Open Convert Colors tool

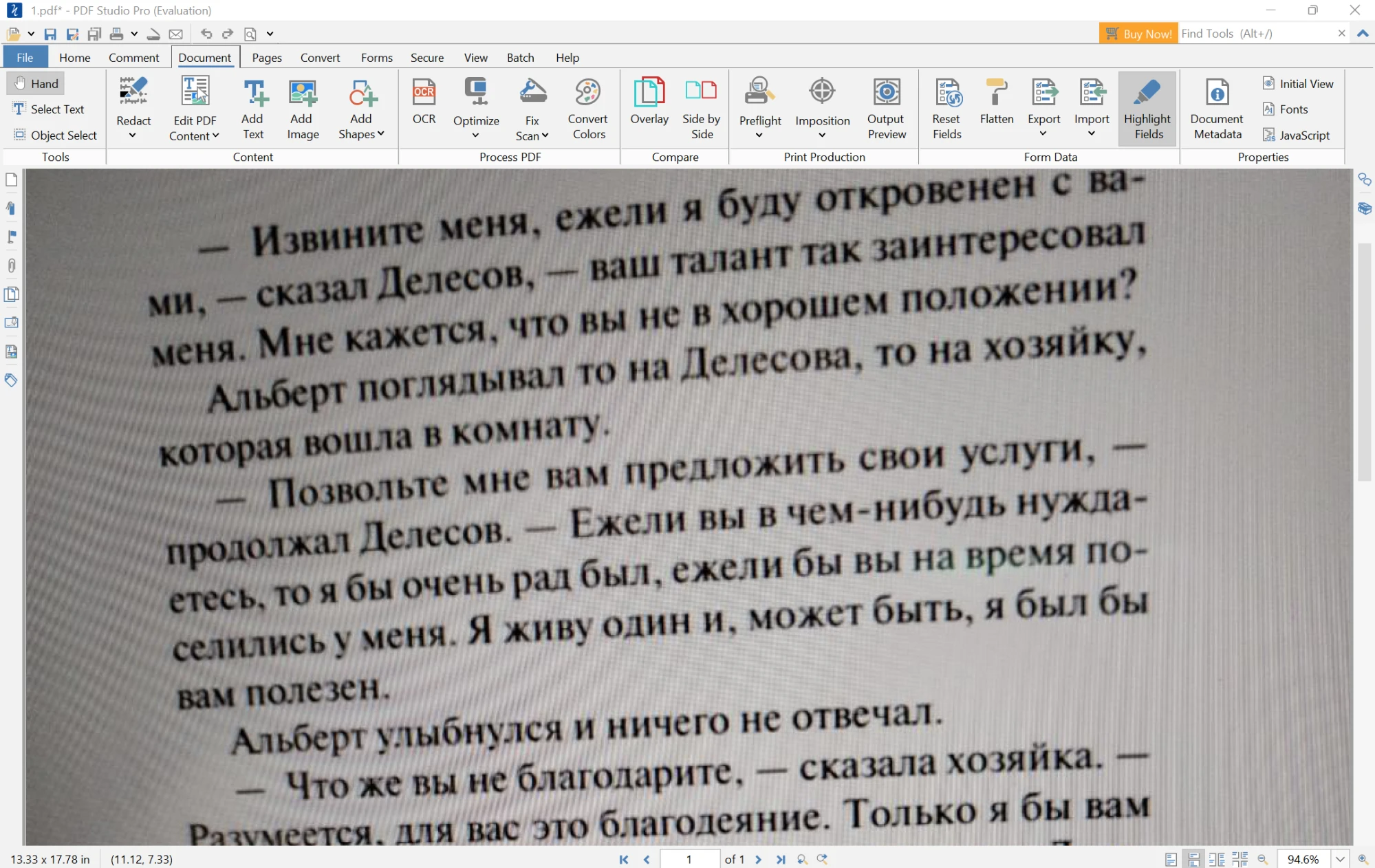tap(588, 108)
